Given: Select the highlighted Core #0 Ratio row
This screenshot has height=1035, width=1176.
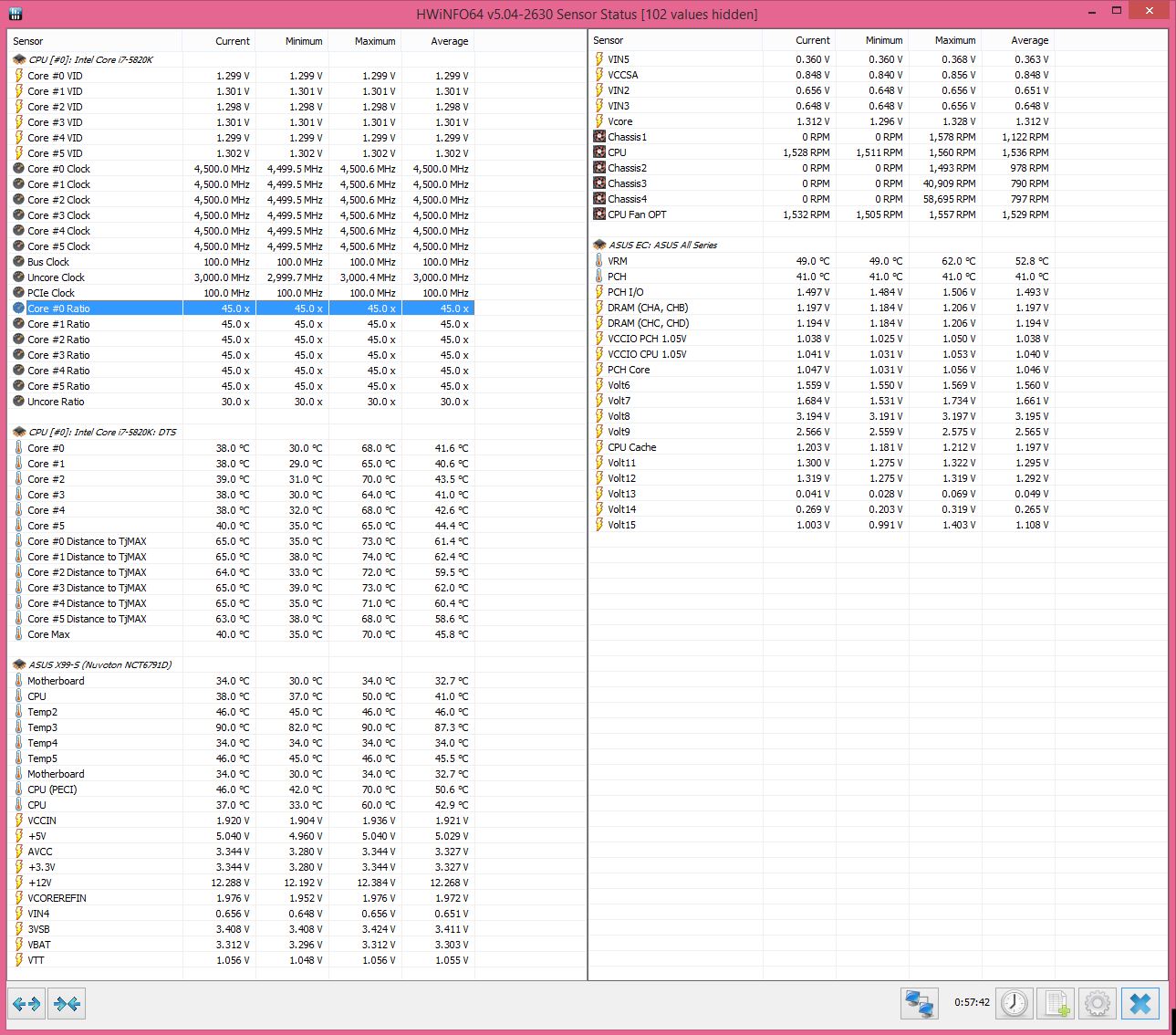Looking at the screenshot, I should [243, 308].
